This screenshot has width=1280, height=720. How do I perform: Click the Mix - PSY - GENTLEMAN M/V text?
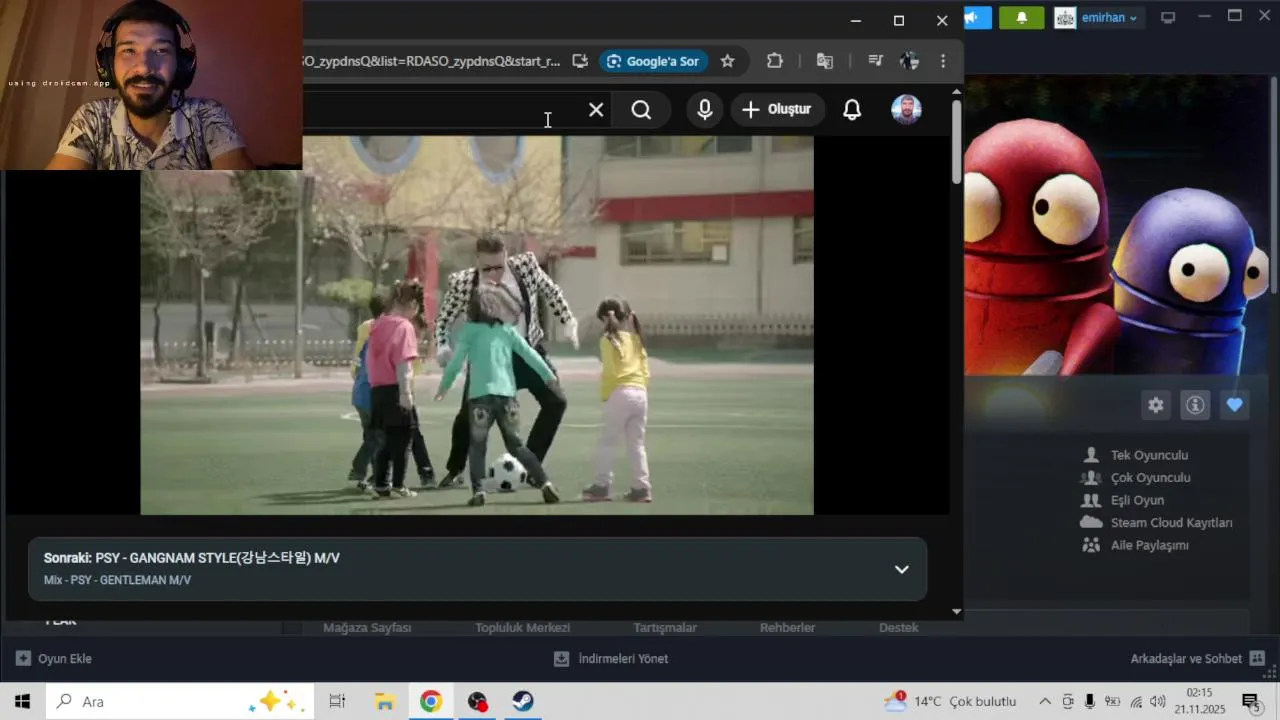pyautogui.click(x=117, y=580)
